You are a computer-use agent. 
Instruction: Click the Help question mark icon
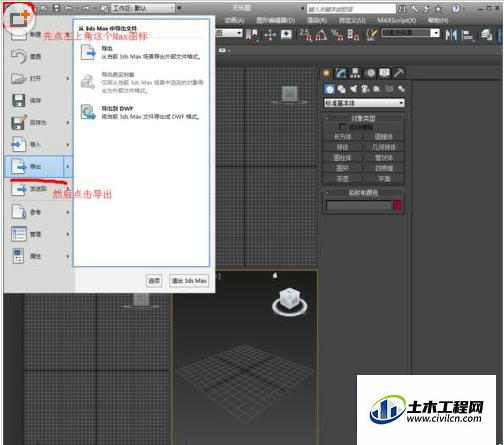(x=456, y=8)
